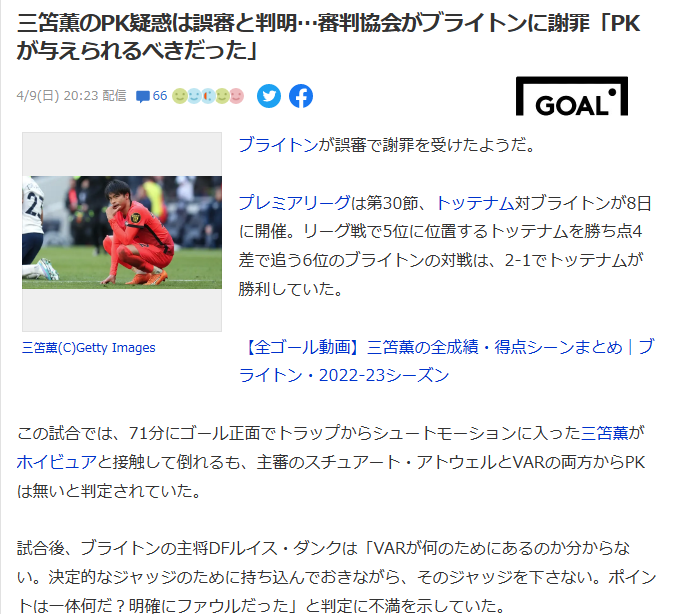Screen dimensions: 673x614
Task: Select the fourth green smiley reaction
Action: [x=222, y=96]
